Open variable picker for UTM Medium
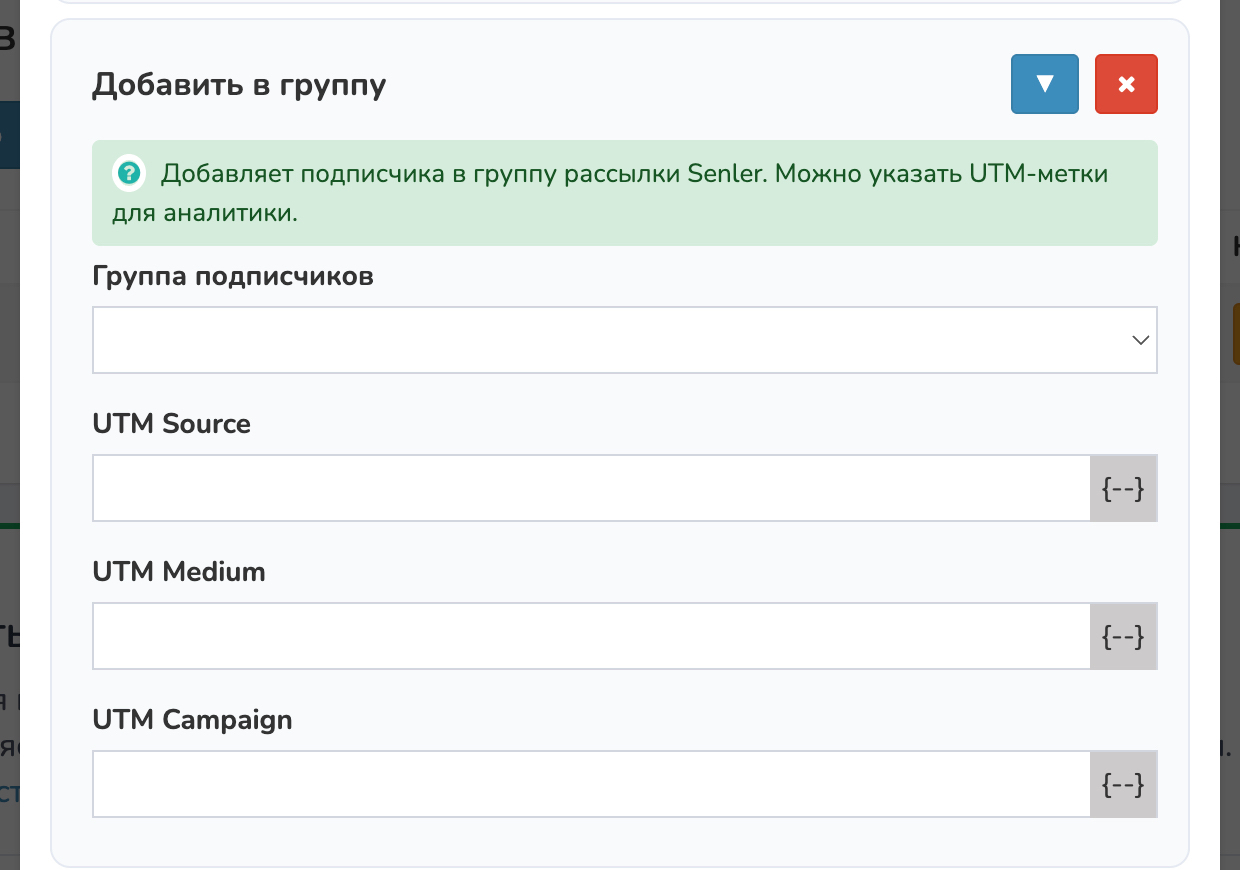 pos(1122,636)
